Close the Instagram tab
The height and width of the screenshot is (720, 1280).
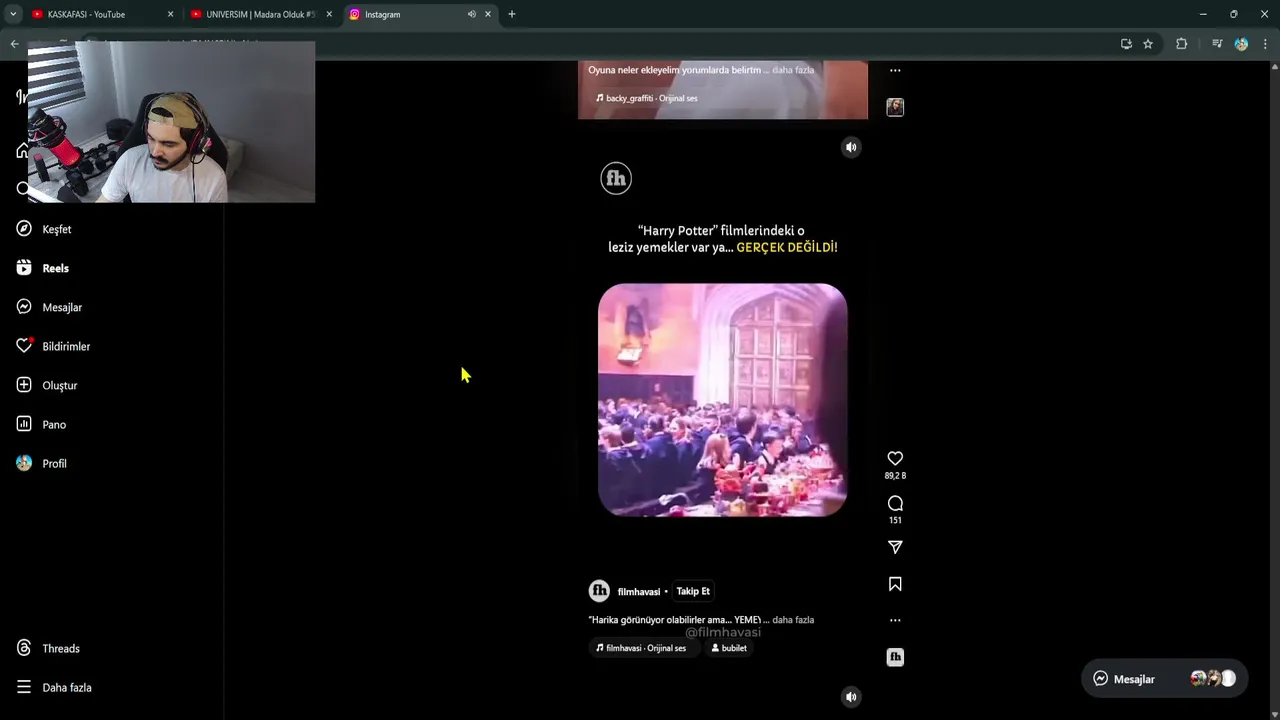(x=488, y=14)
